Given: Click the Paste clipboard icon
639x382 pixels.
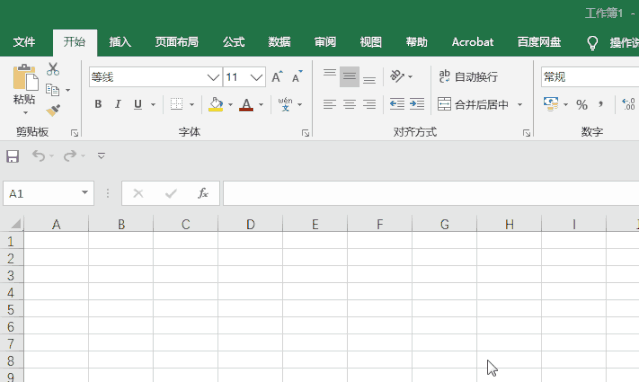Looking at the screenshot, I should click(x=25, y=77).
